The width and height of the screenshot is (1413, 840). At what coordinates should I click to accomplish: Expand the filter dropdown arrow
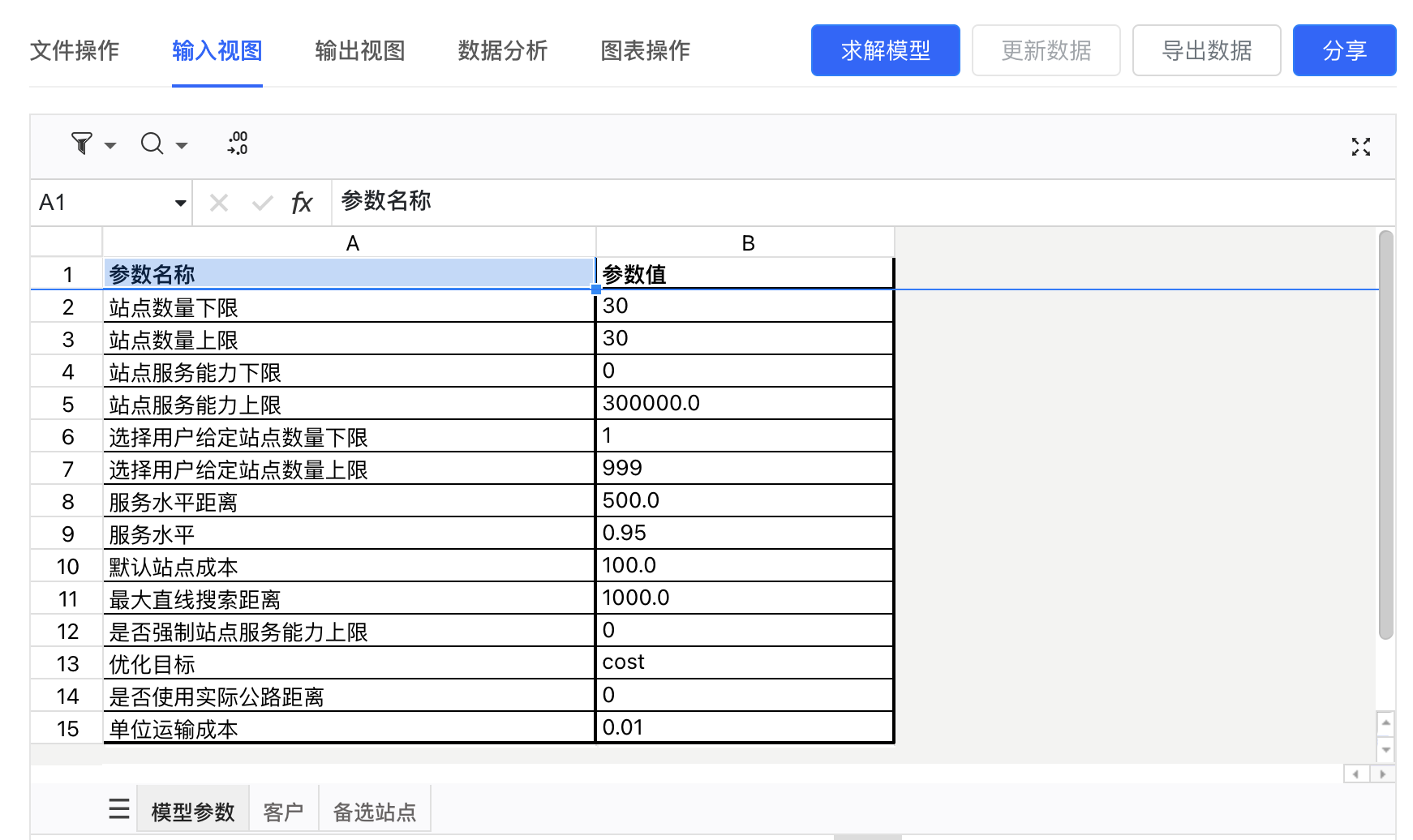pos(110,146)
